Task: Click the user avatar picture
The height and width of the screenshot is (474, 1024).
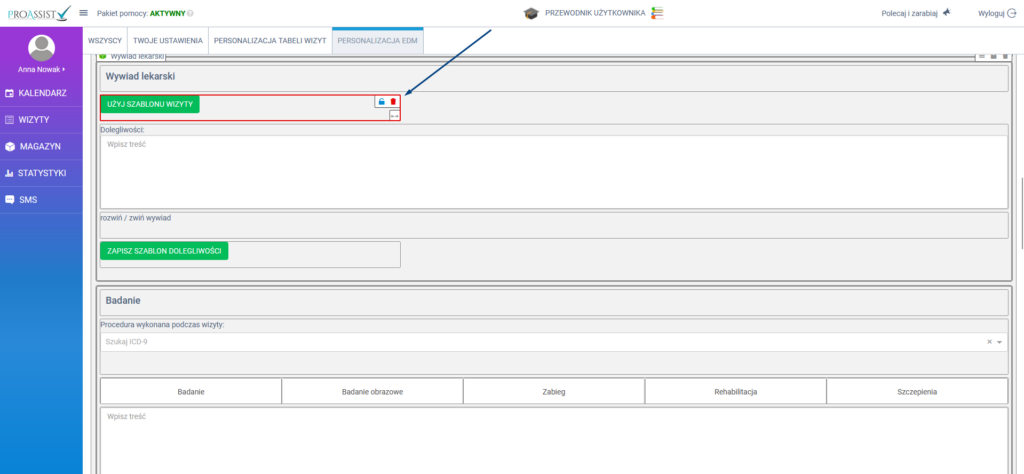Action: click(41, 47)
